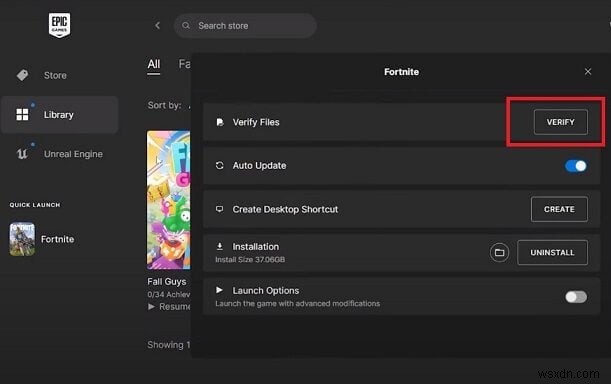Open Fortnite thumbnail in Quick Launch

pyautogui.click(x=22, y=239)
